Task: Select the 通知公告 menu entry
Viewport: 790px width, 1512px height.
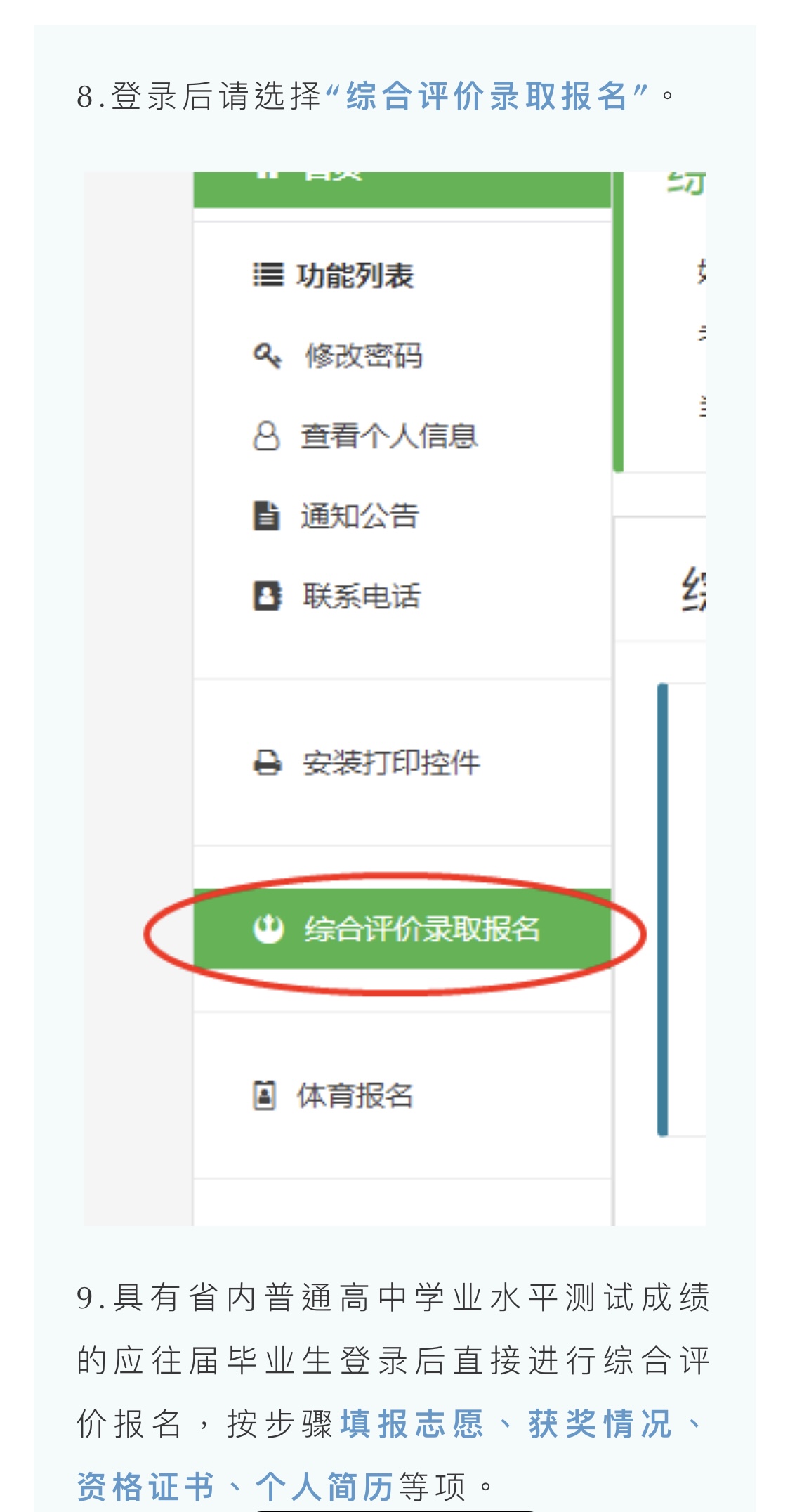Action: click(x=360, y=516)
